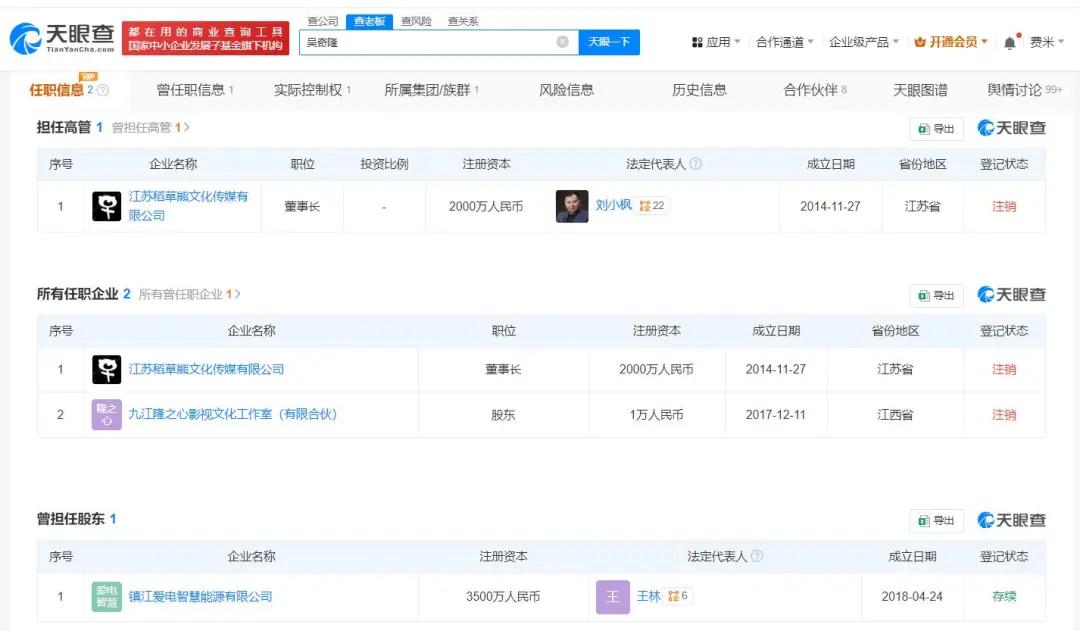The height and width of the screenshot is (631, 1080).
Task: Click 镇江爱电智慧能源 green company logo
Action: pos(107,597)
